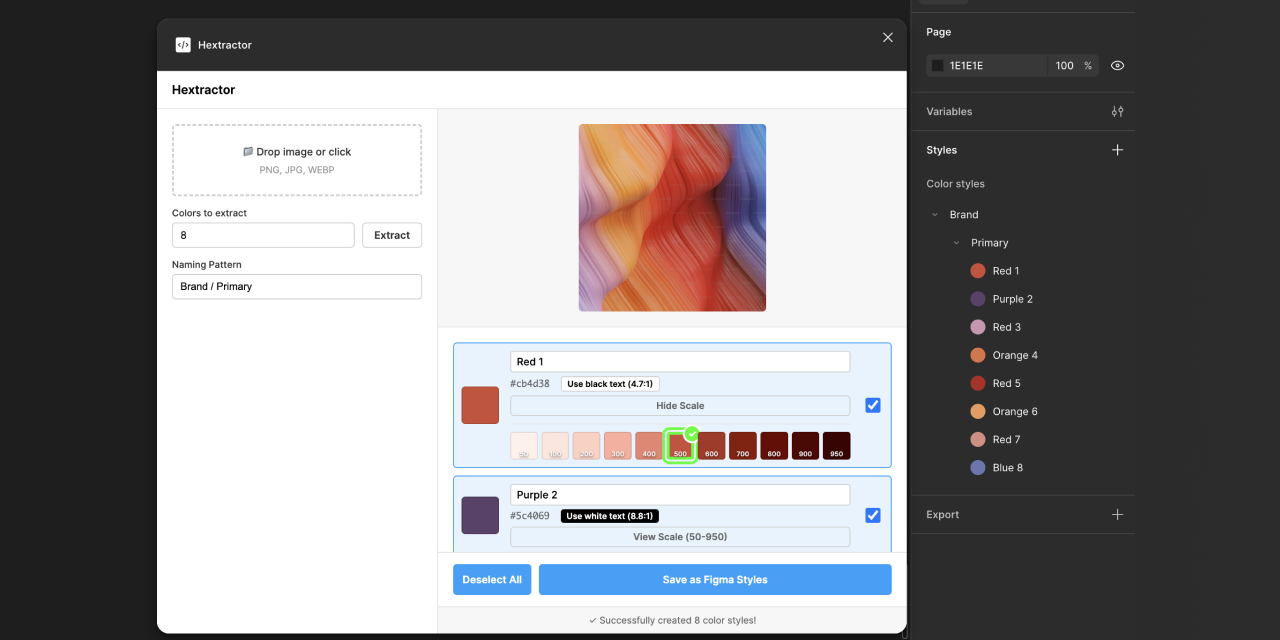
Task: Uncheck the Purple 2 color selection
Action: pos(873,514)
